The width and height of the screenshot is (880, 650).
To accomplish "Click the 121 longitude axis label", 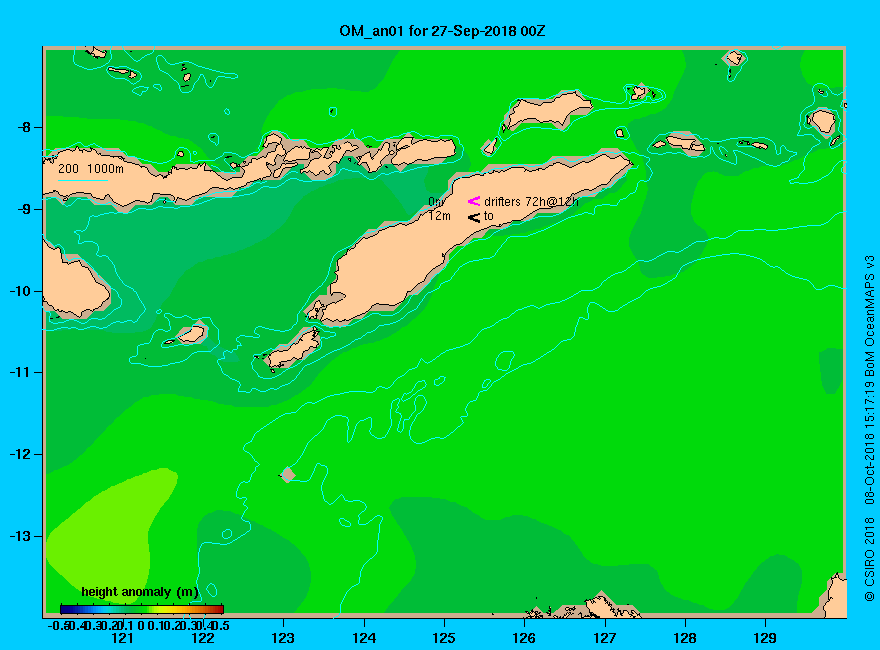I will coord(122,638).
